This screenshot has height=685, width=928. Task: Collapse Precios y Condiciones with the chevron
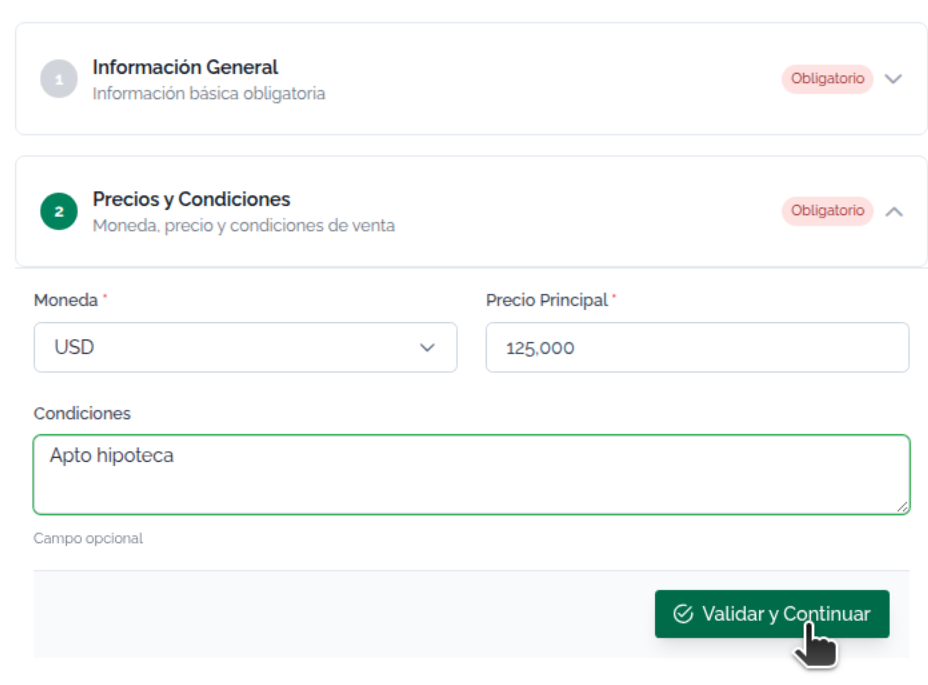[x=894, y=211]
